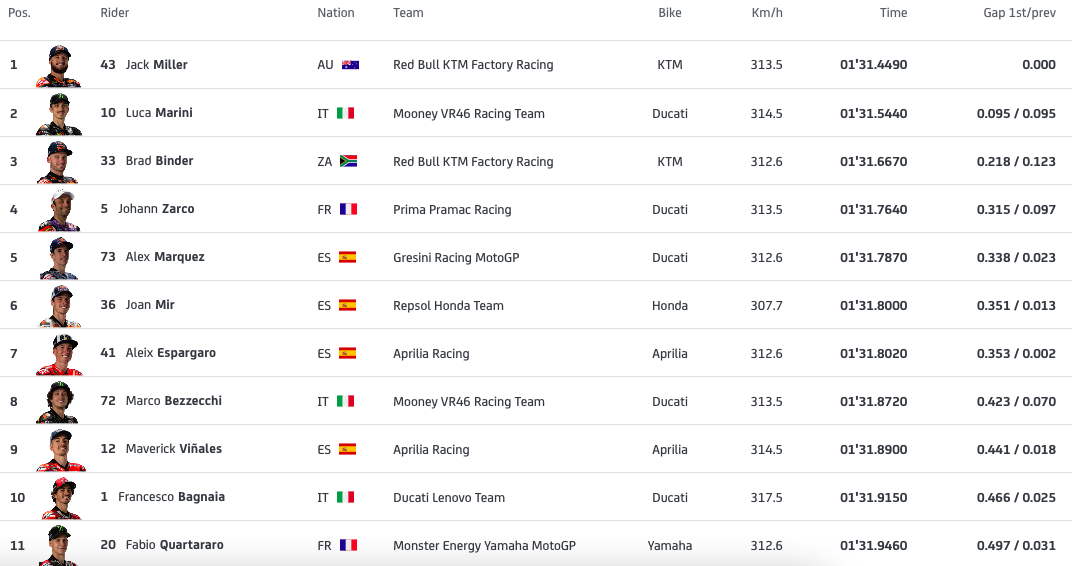Open Jack Miller's rider photo

[x=58, y=66]
